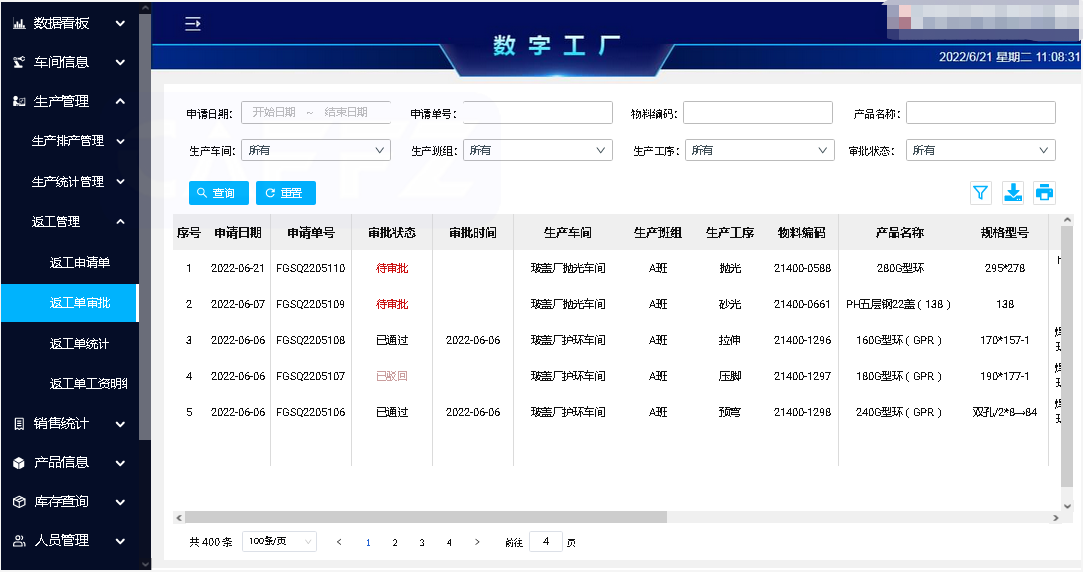Click the printer icon
Screen dimensions: 1083x572
[x=1045, y=193]
